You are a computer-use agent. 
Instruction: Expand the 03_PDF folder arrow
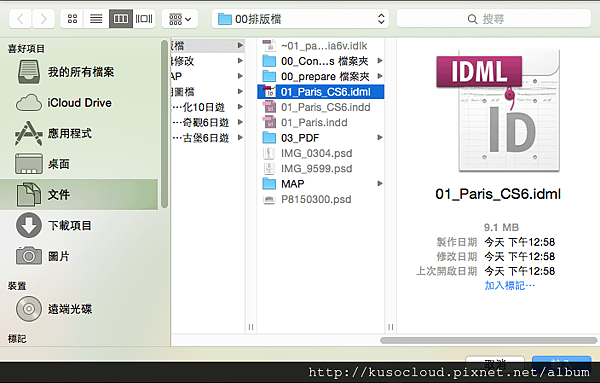coord(380,137)
